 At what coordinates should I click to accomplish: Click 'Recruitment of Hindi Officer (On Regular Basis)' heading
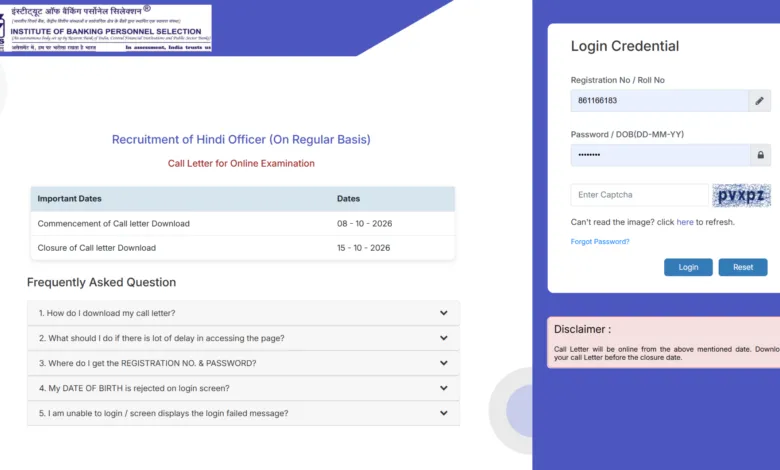[x=241, y=139]
